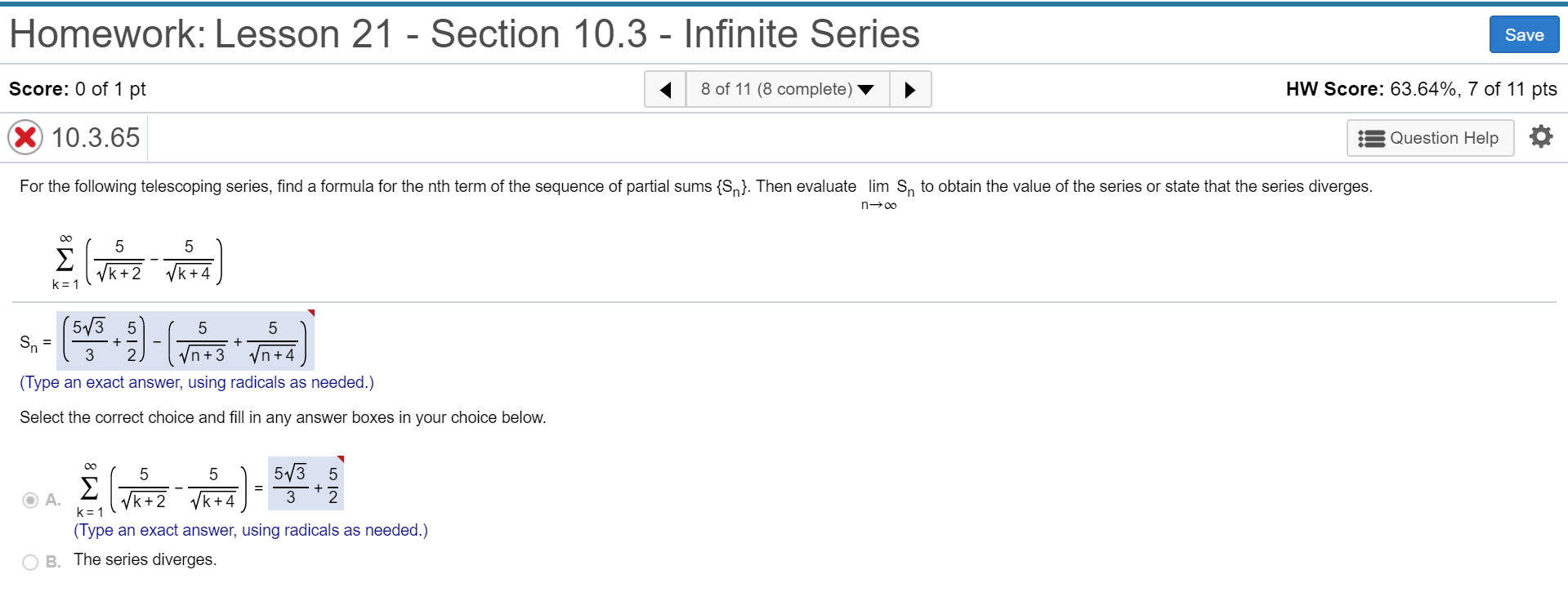This screenshot has height=610, width=1568.
Task: Click choice A's highlighted answer box
Action: coord(305,483)
